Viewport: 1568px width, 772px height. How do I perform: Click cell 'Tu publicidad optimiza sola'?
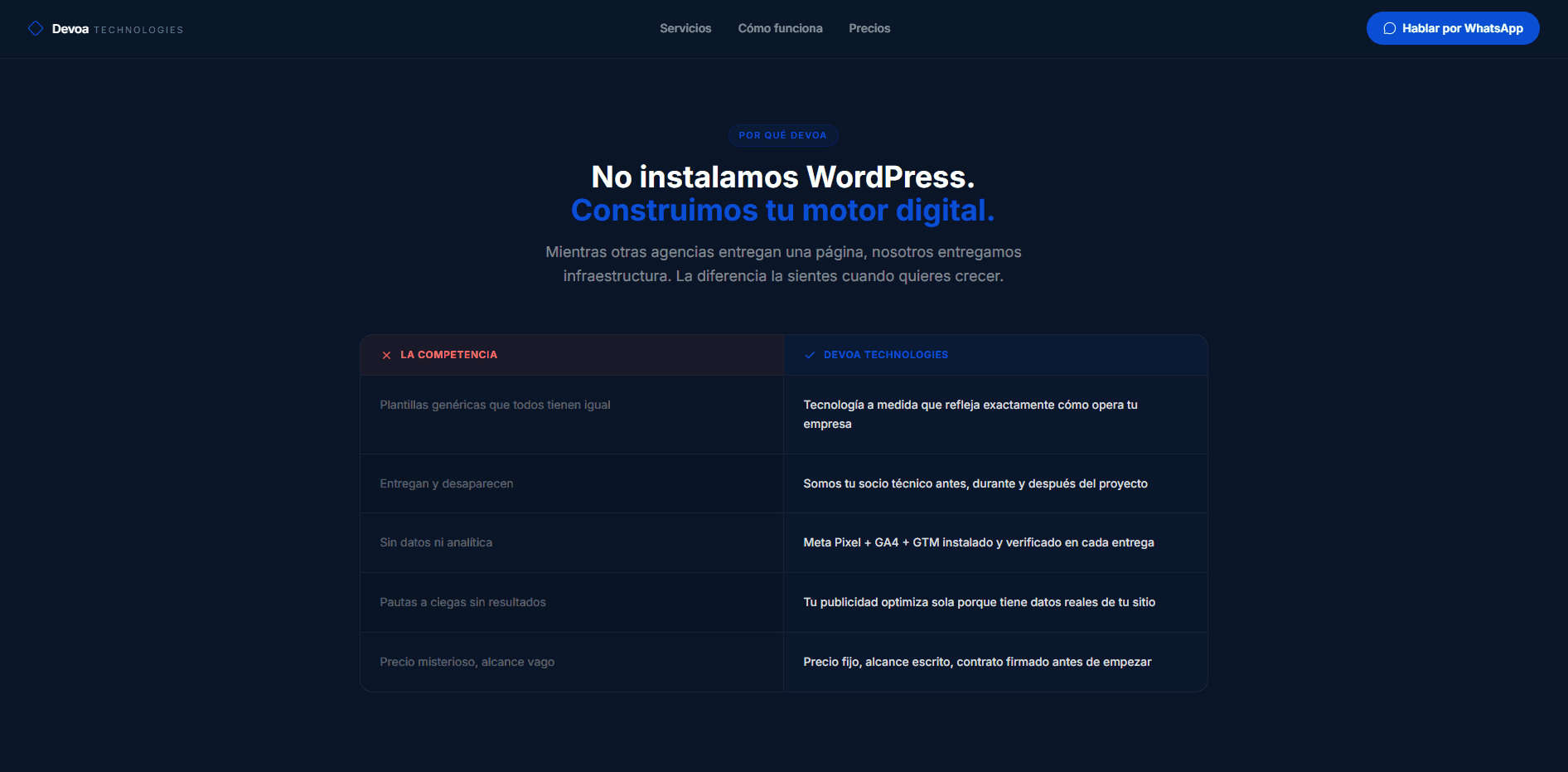995,602
